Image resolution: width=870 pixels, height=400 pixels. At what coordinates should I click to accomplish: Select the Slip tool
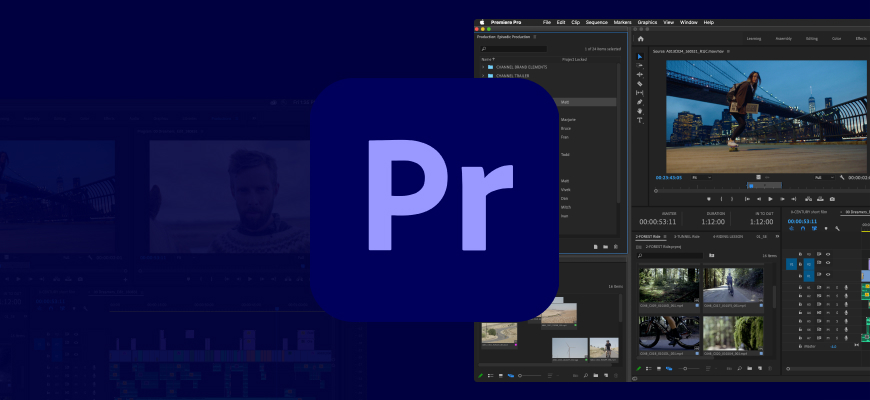click(x=639, y=93)
